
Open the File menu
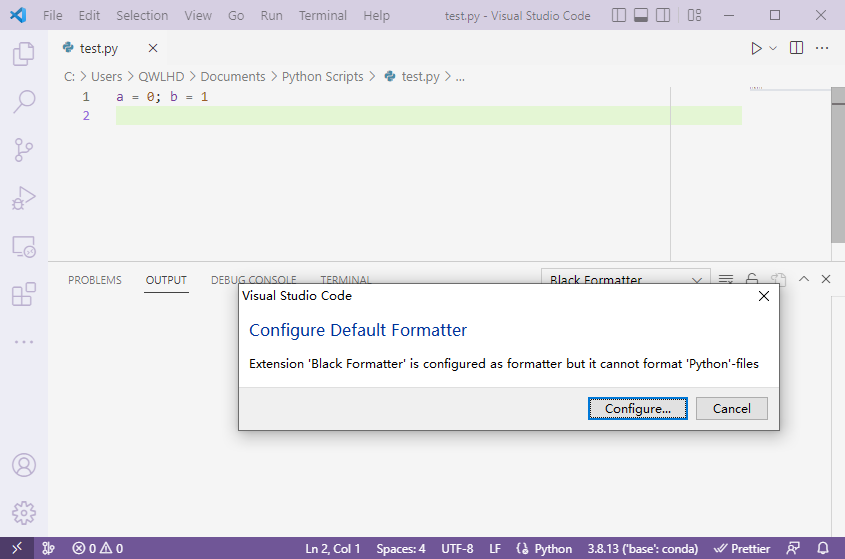52,16
